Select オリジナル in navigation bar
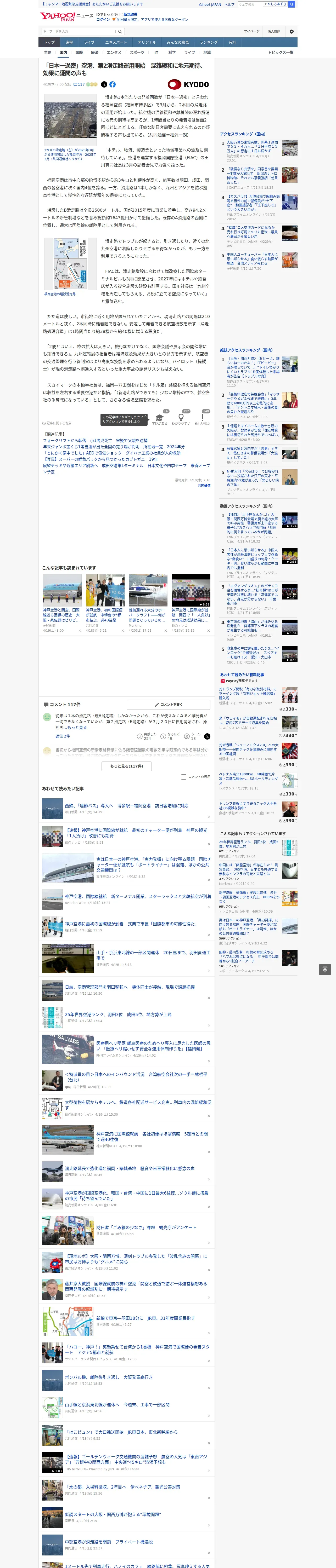 [147, 43]
